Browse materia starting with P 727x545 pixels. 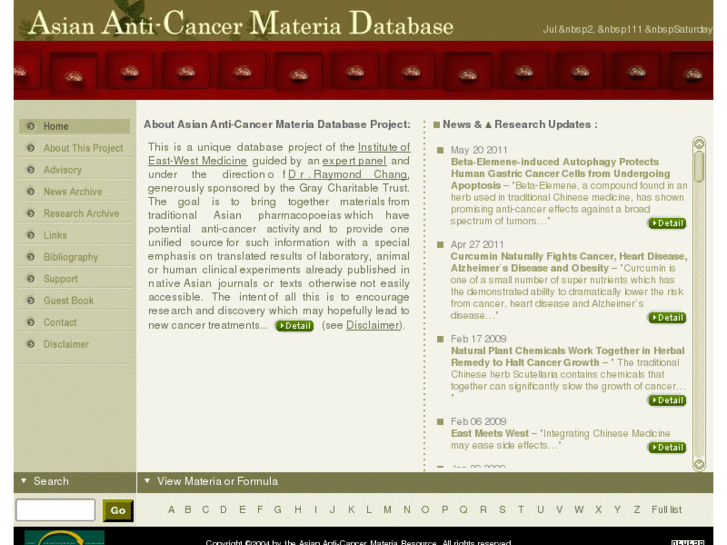[445, 510]
